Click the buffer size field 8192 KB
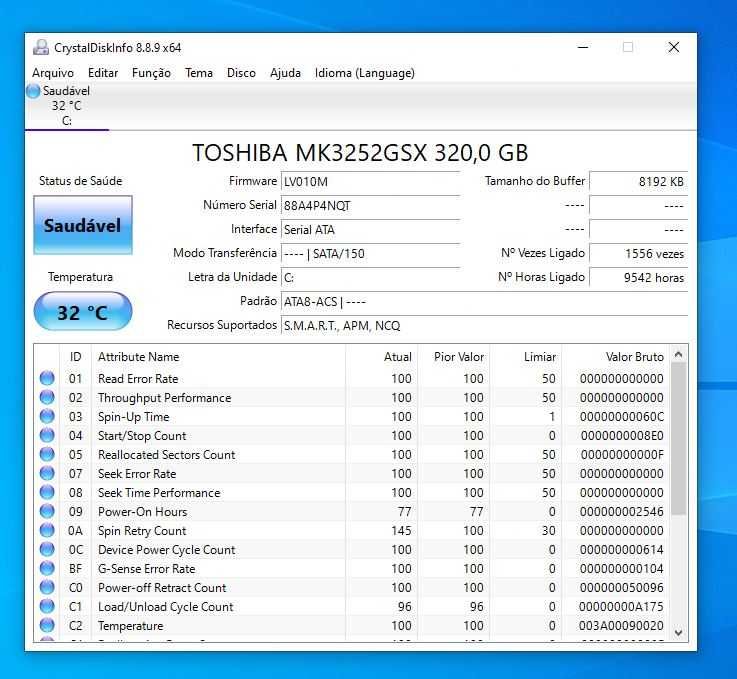Viewport: 737px width, 679px height. pyautogui.click(x=639, y=181)
